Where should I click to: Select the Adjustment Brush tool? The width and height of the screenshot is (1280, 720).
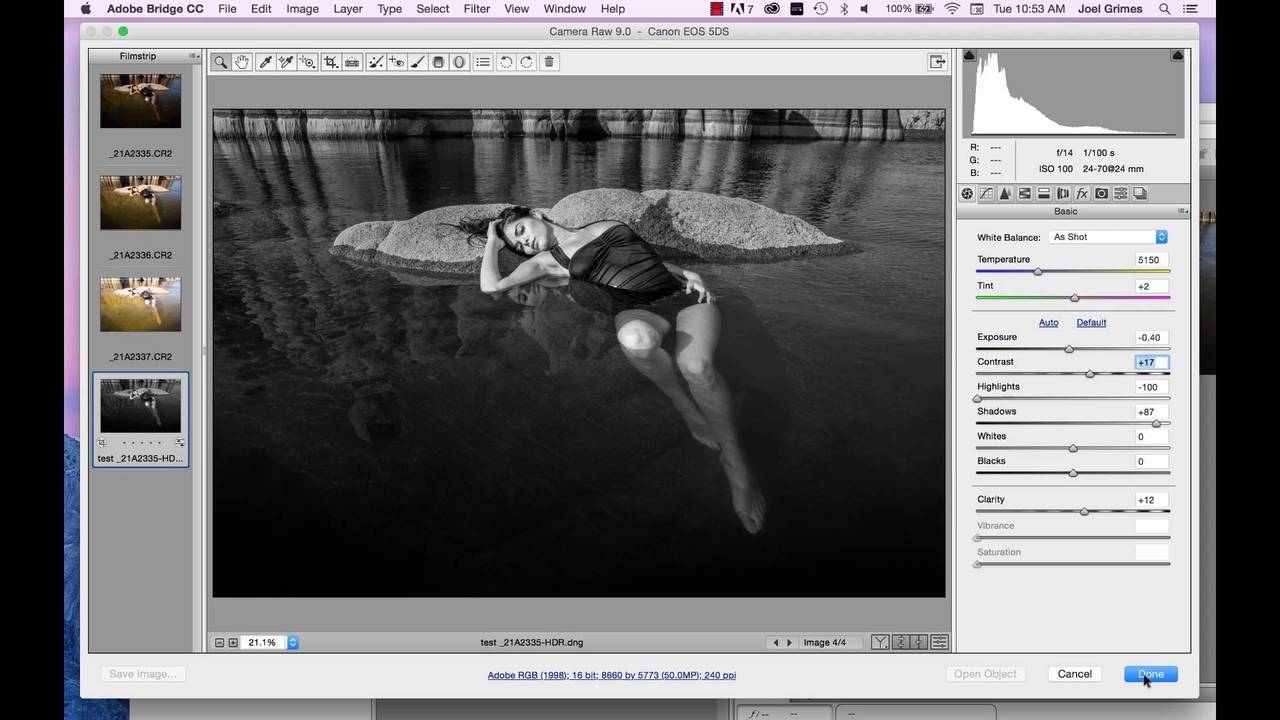tap(418, 62)
